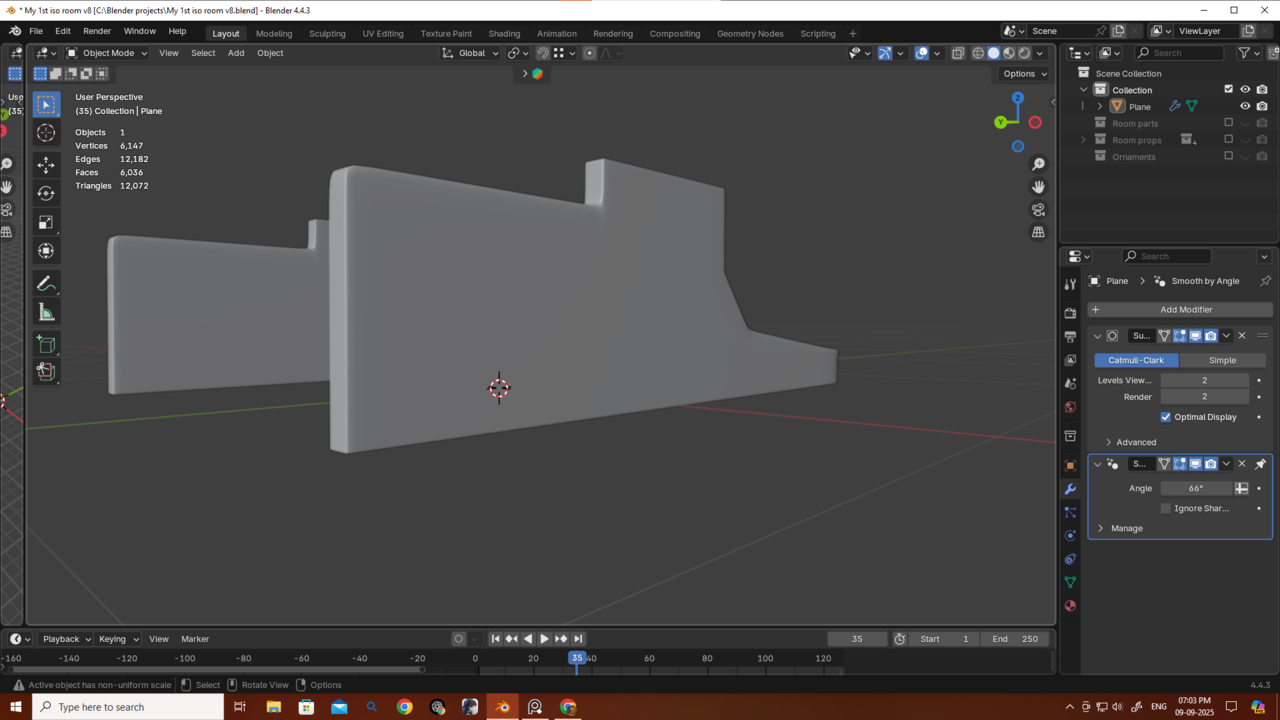Select the Move tool in toolbar
This screenshot has height=720, width=1280.
[x=46, y=164]
